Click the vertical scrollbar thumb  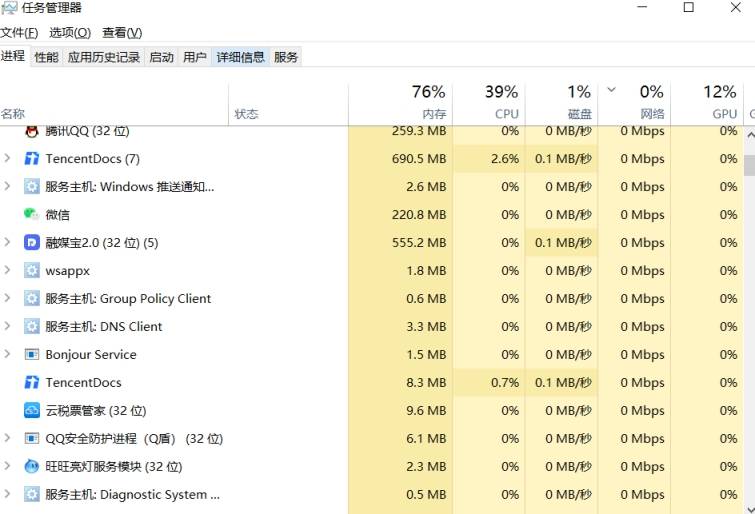coord(749,163)
